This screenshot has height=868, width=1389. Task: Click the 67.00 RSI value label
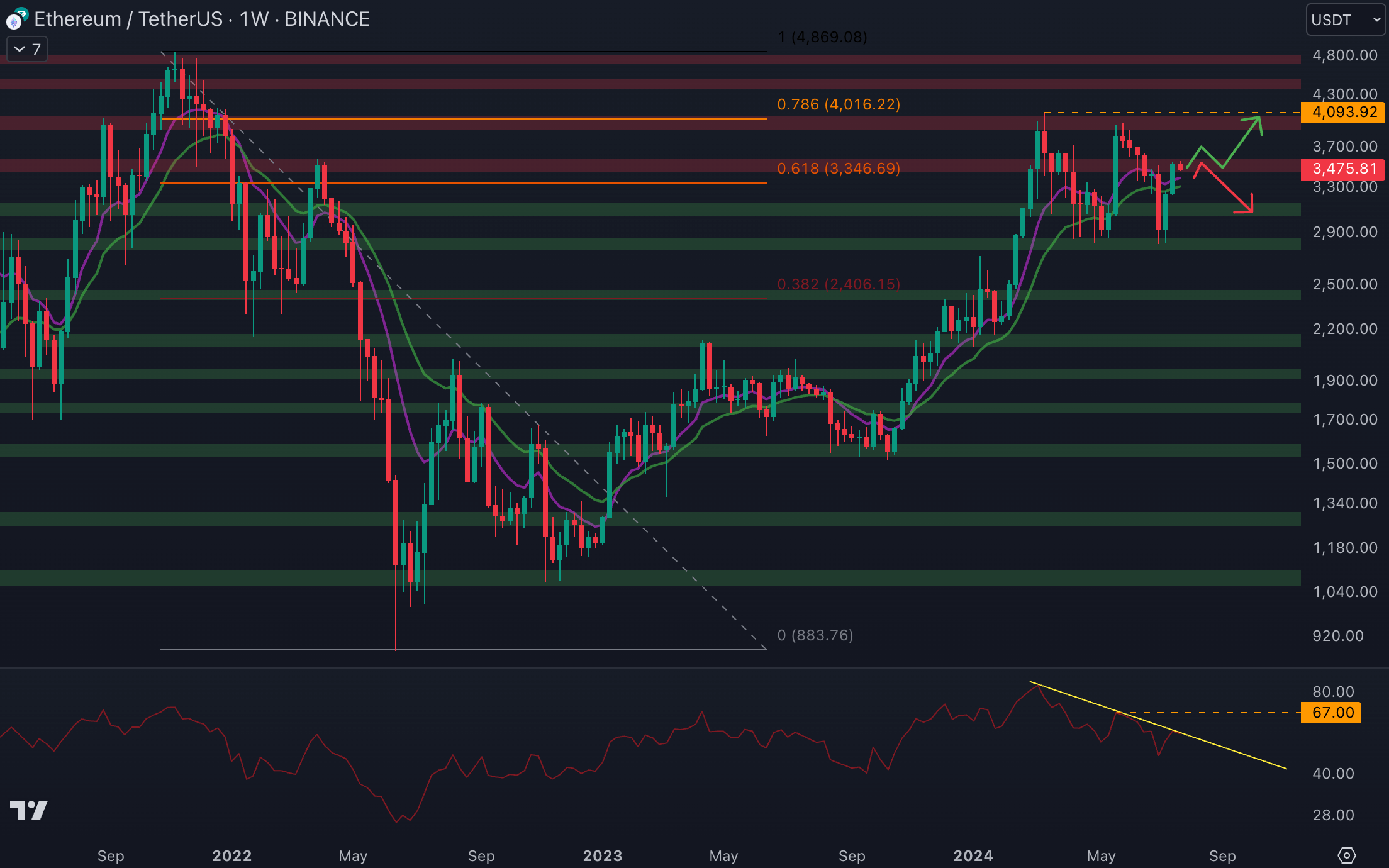point(1332,713)
